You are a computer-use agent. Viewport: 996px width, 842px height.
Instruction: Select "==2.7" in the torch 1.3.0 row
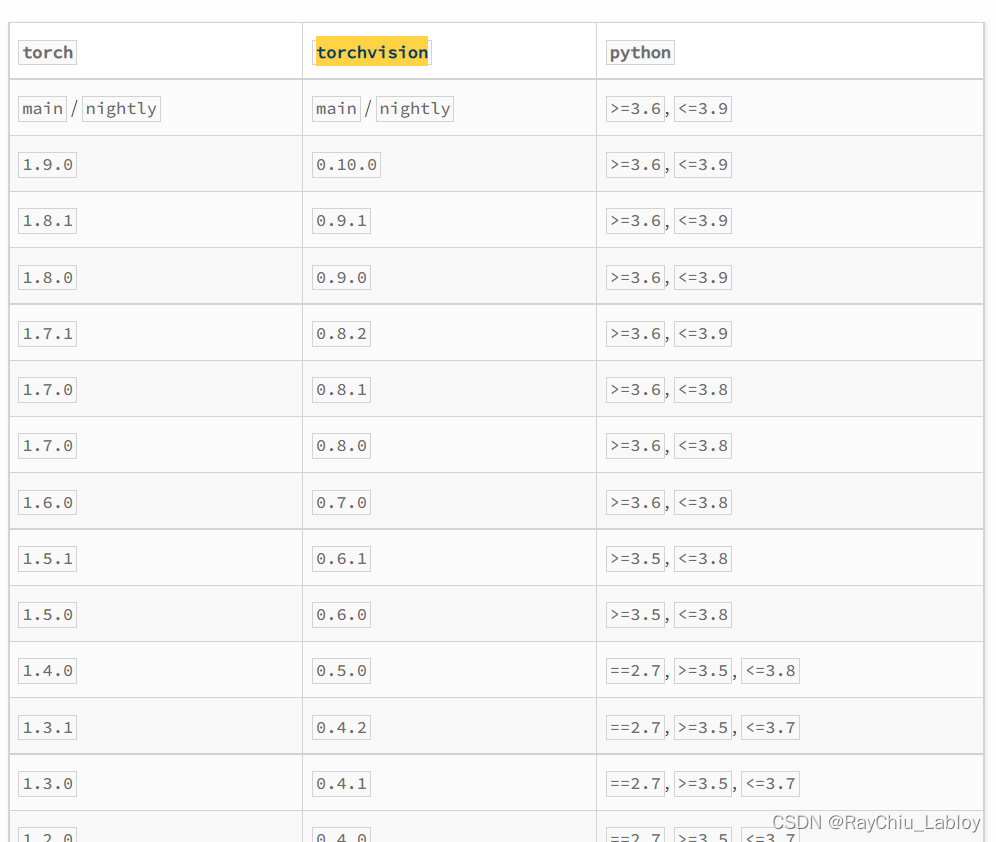pos(635,784)
